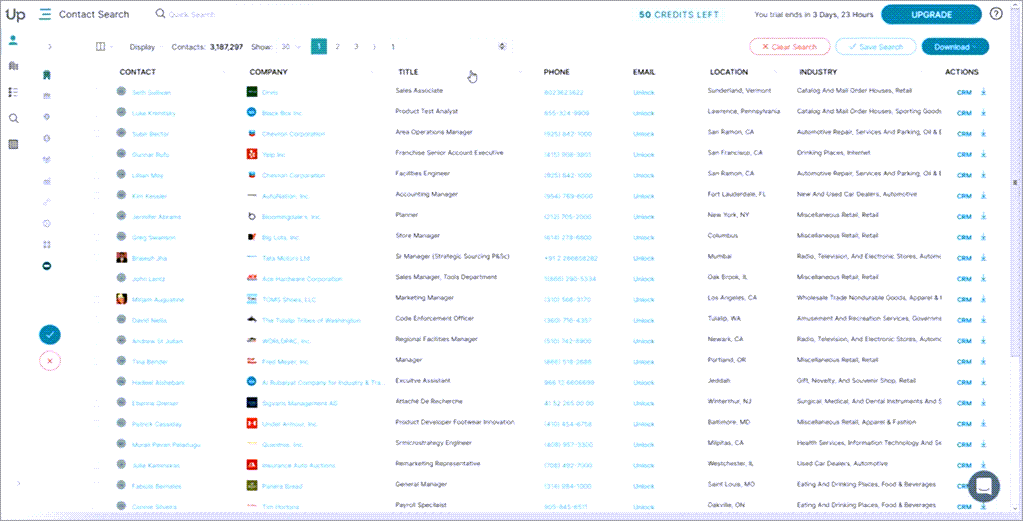The height and width of the screenshot is (521, 1023).
Task: Open the chat support bubble
Action: pyautogui.click(x=984, y=486)
